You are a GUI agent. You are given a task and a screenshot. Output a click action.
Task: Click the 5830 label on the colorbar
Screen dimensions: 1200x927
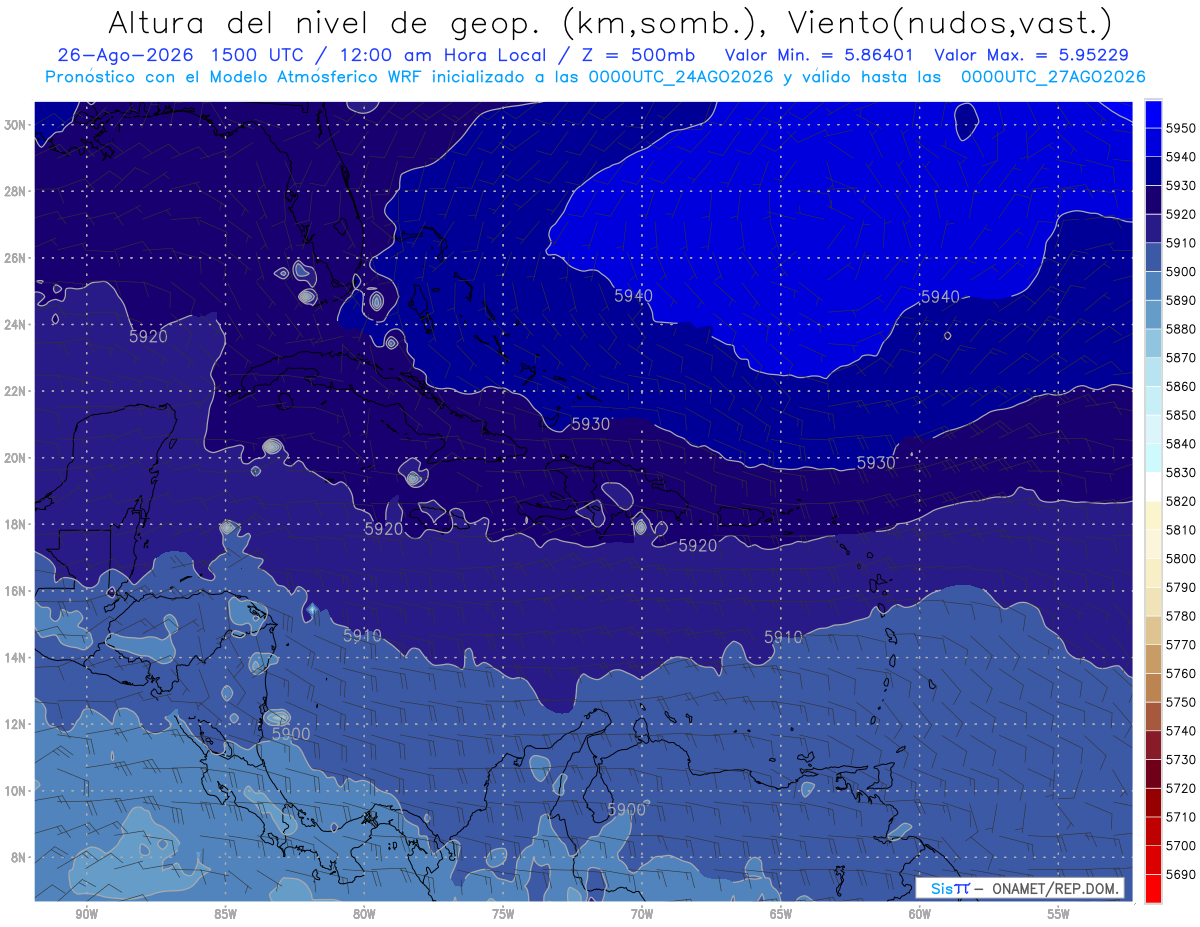[x=1181, y=472]
